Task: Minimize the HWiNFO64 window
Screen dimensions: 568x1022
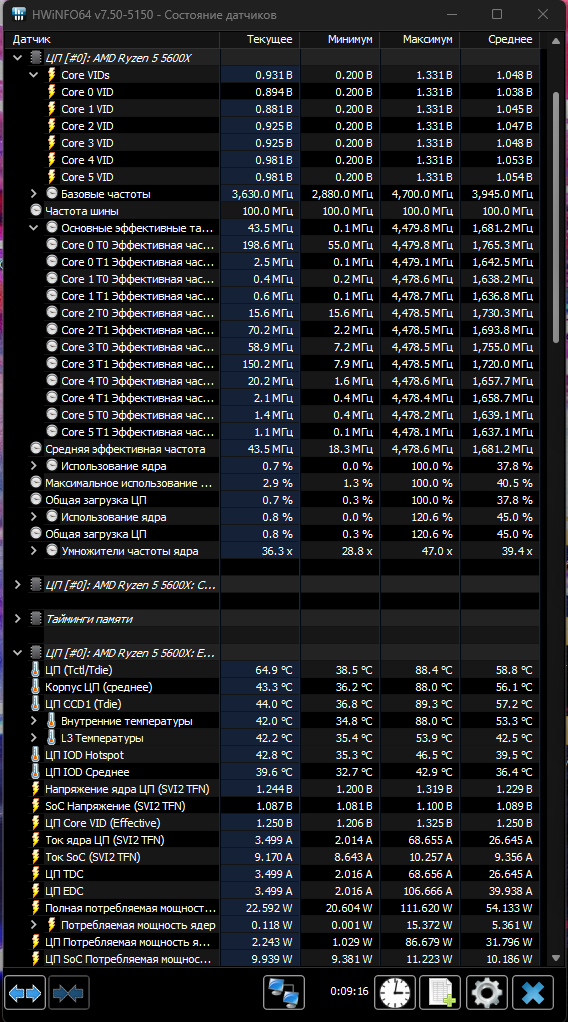Action: (x=452, y=14)
